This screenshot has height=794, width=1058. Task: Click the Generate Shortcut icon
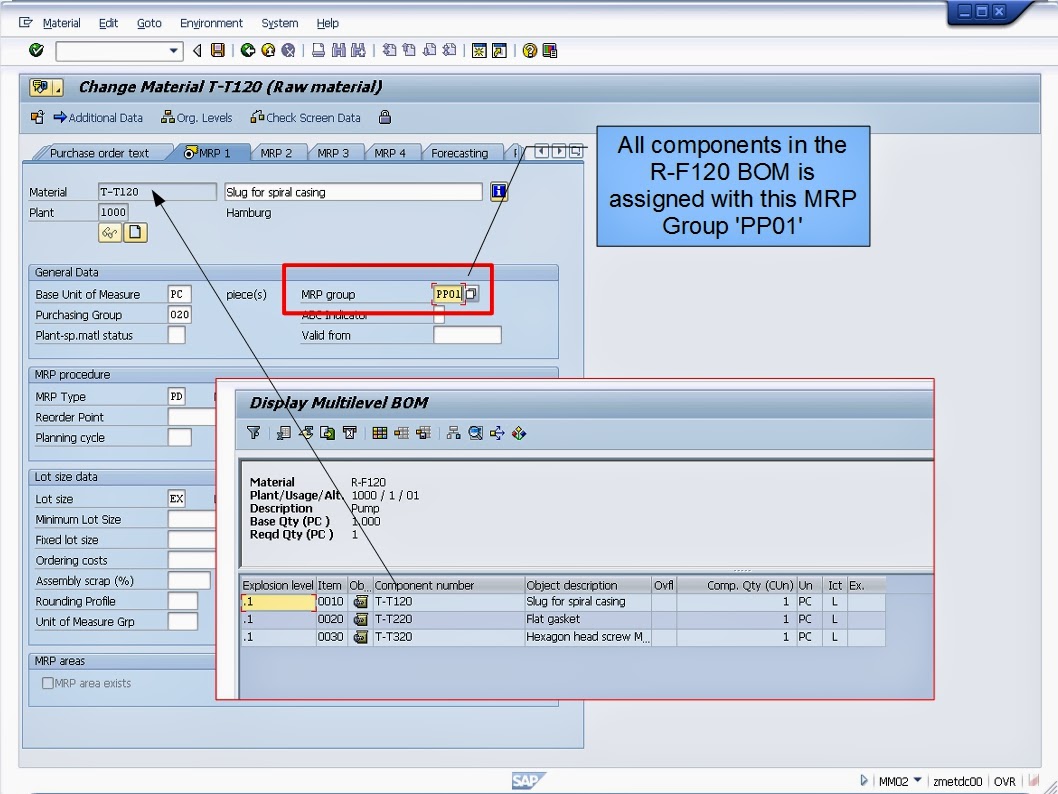coord(499,51)
